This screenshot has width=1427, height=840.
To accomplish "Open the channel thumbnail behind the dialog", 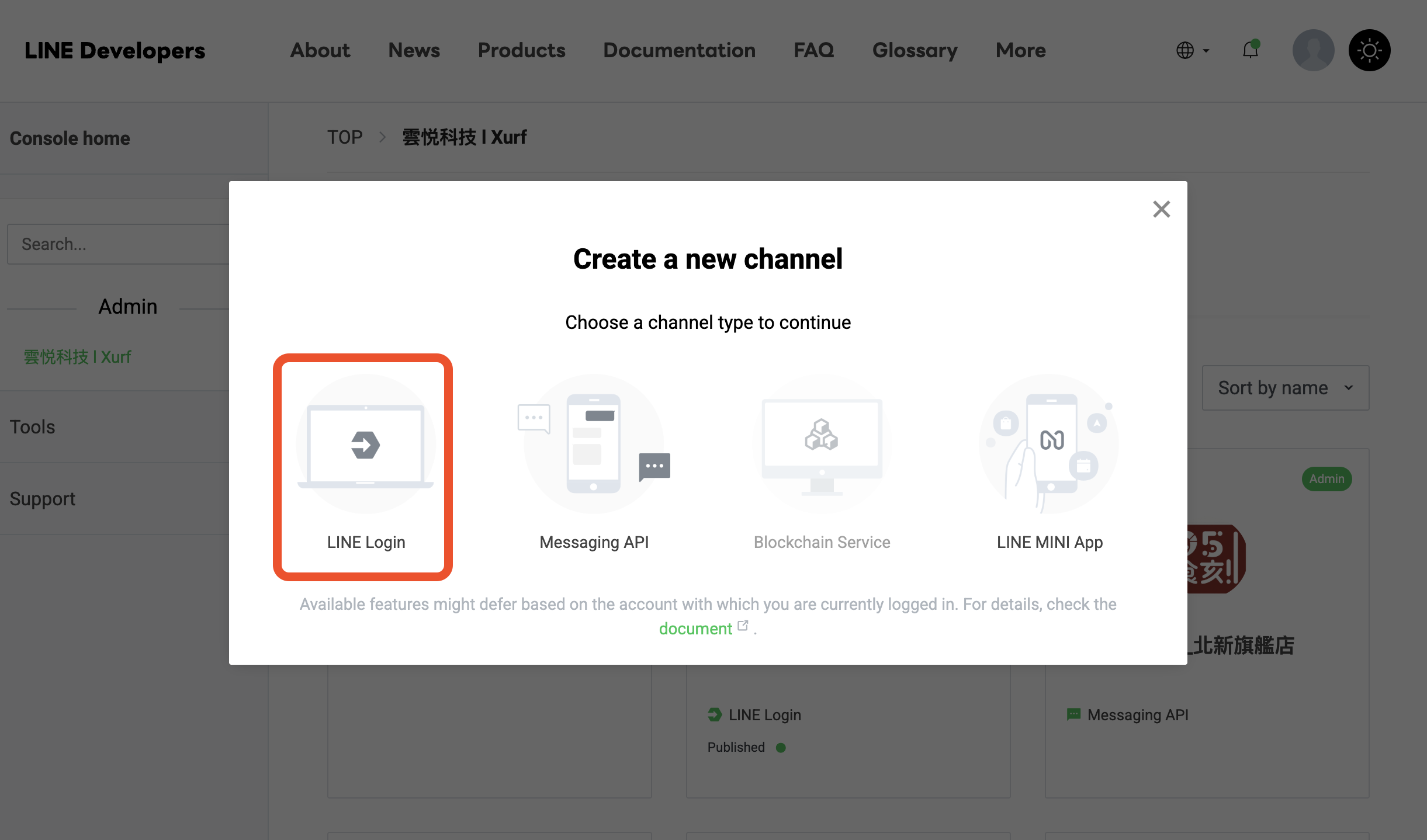I will 1217,559.
